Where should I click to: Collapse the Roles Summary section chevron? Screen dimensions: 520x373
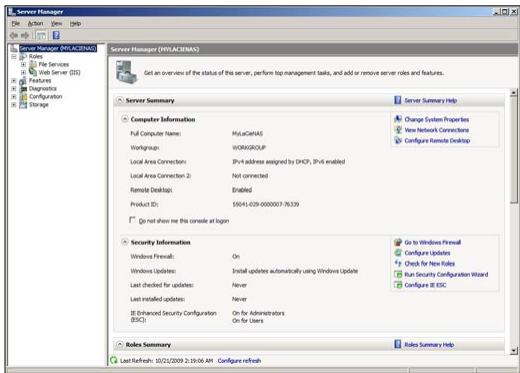[119, 344]
